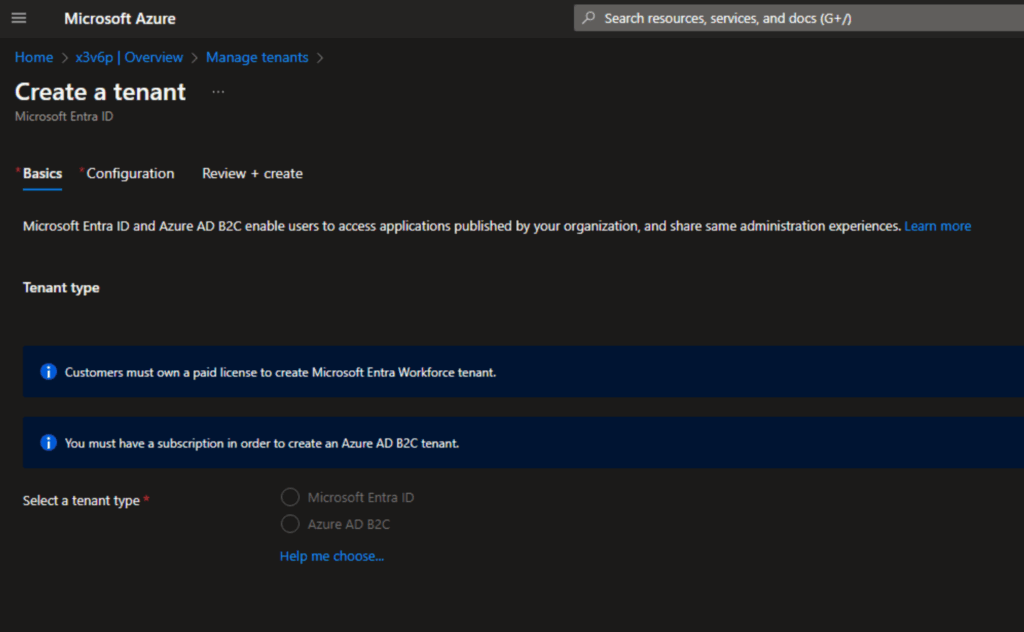Screen dimensions: 1024x632
Task: Follow the Learn more link
Action: pos(937,226)
